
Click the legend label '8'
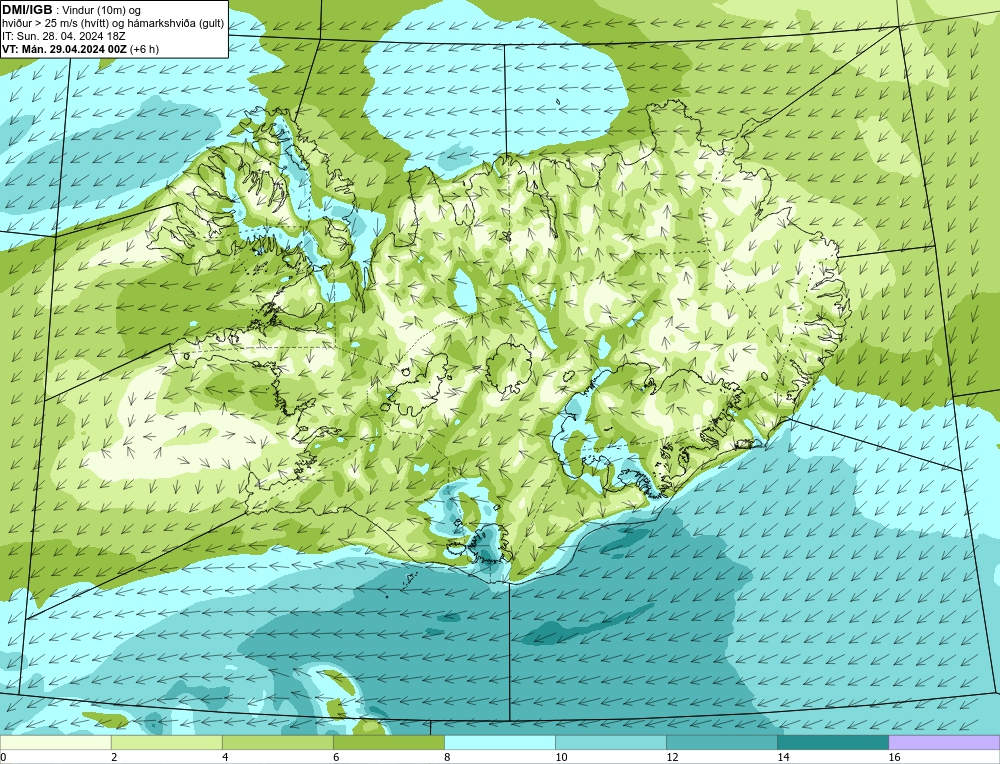point(447,757)
